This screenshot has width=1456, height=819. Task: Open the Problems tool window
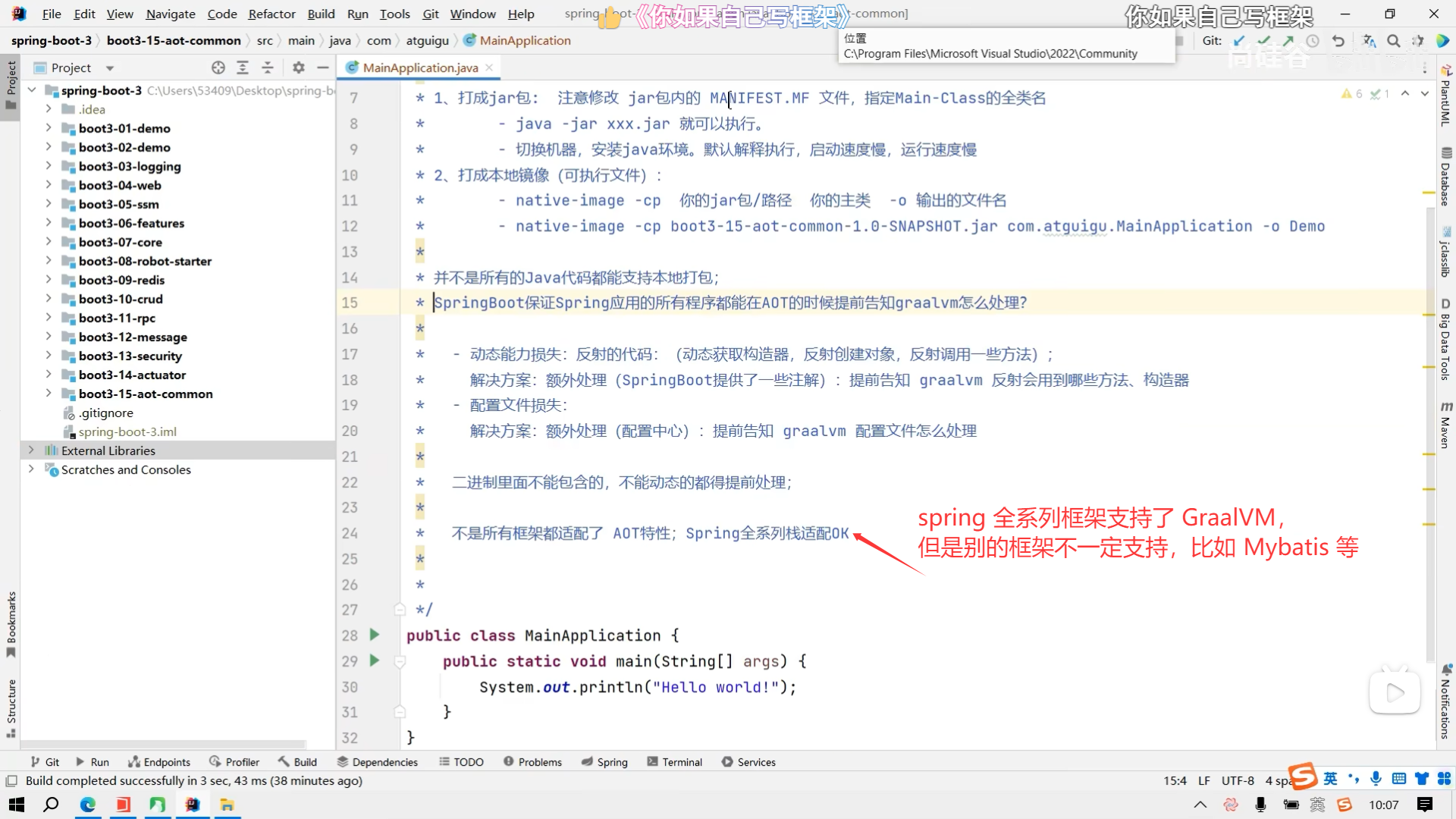(532, 762)
